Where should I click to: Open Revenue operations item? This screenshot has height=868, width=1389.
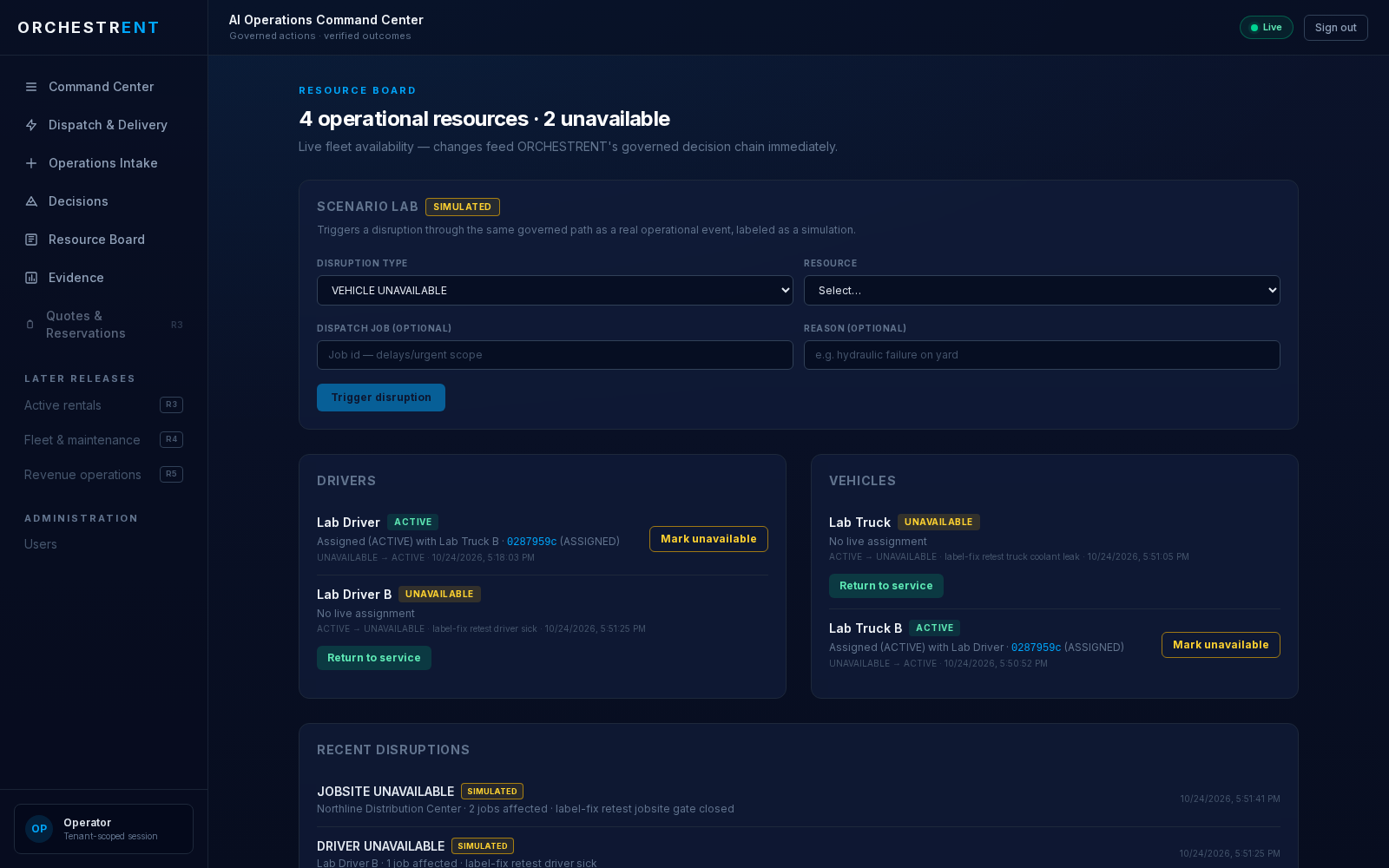tap(103, 475)
